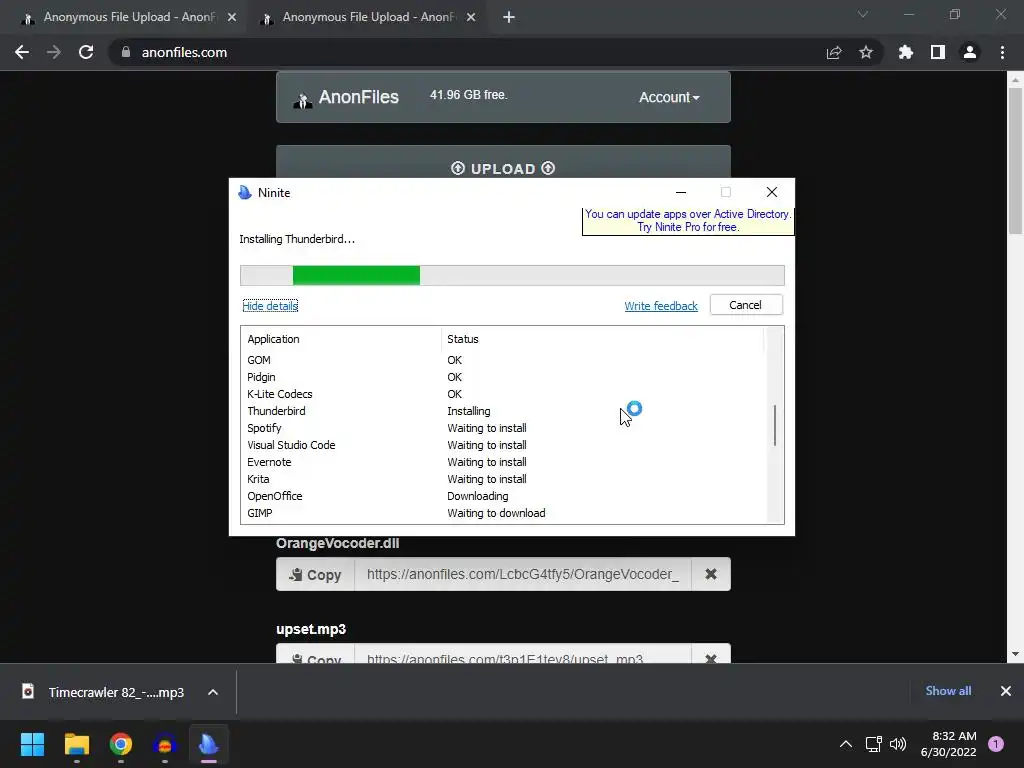This screenshot has width=1024, height=768.
Task: Toggle the Chrome side panel icon
Action: click(x=938, y=52)
